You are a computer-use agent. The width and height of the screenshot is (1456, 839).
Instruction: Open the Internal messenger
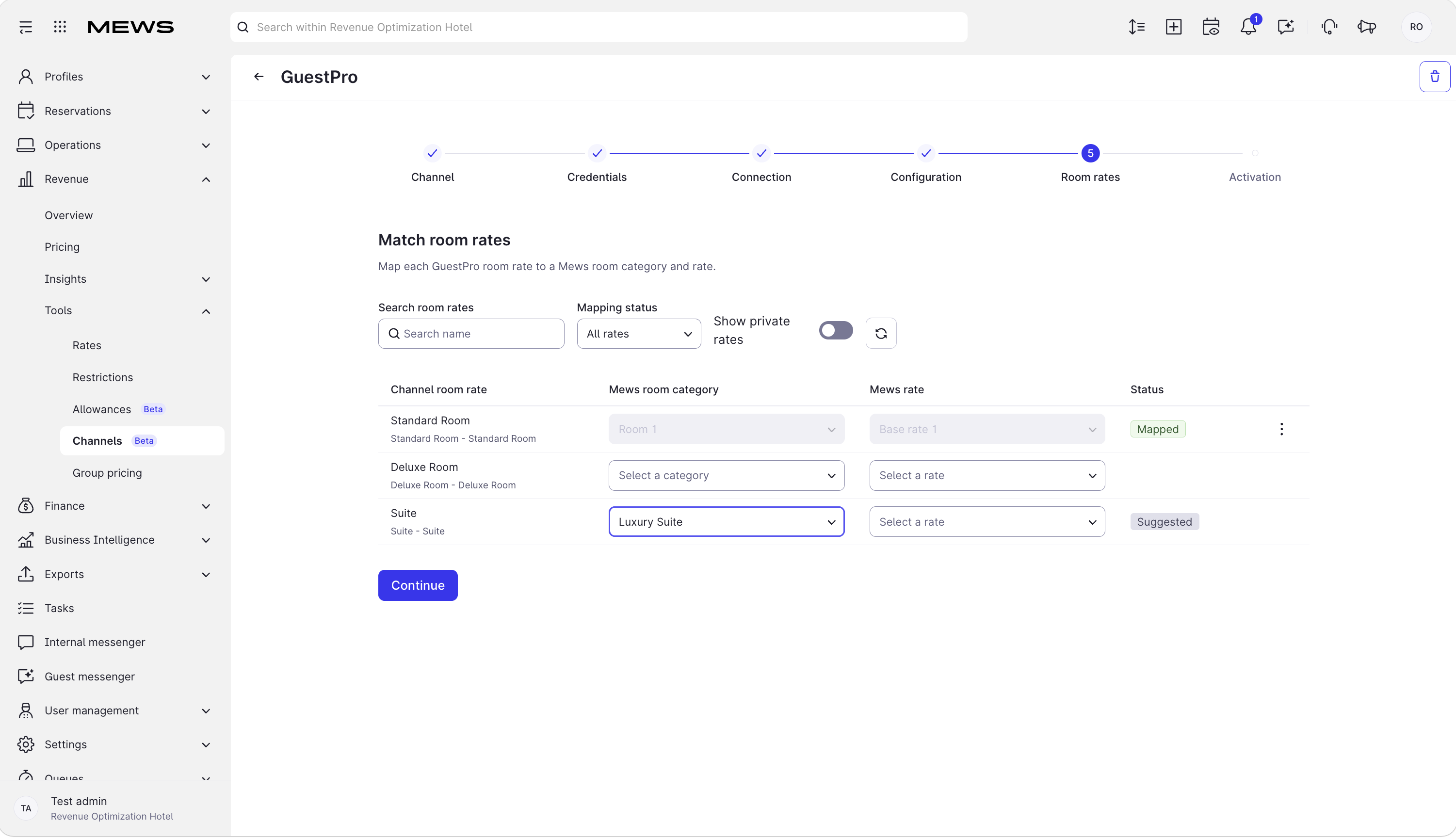(95, 642)
